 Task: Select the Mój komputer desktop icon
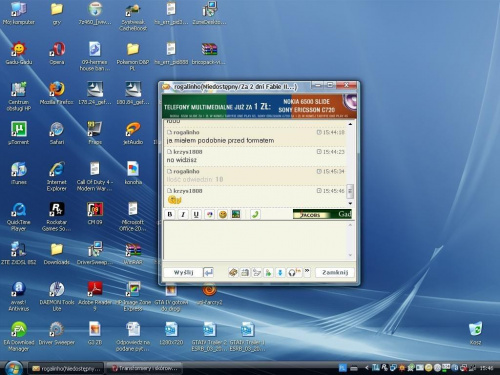tap(19, 13)
